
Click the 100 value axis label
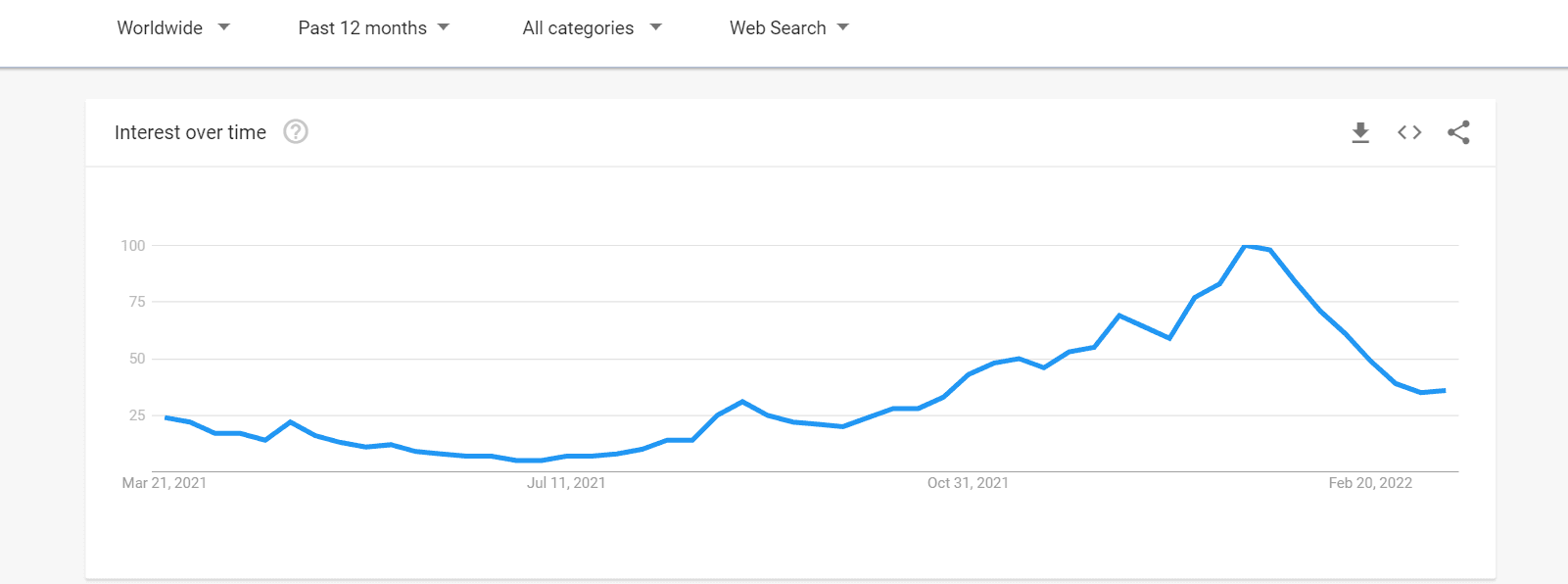[x=133, y=246]
